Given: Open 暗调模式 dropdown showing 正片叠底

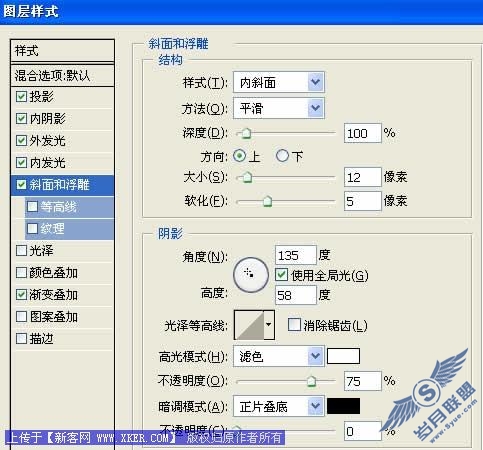Looking at the screenshot, I should pos(279,406).
